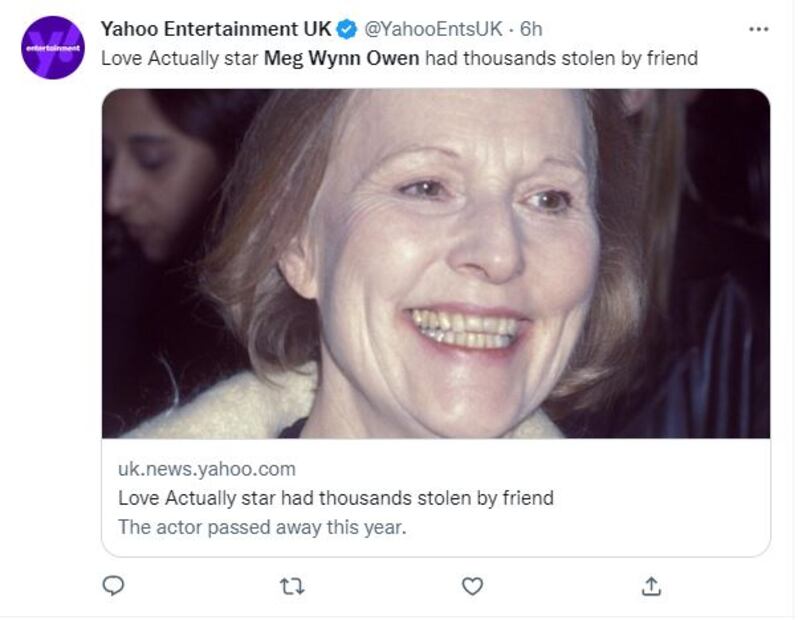Click "The actor passed away this year."
The image size is (798, 620).
[x=262, y=527]
